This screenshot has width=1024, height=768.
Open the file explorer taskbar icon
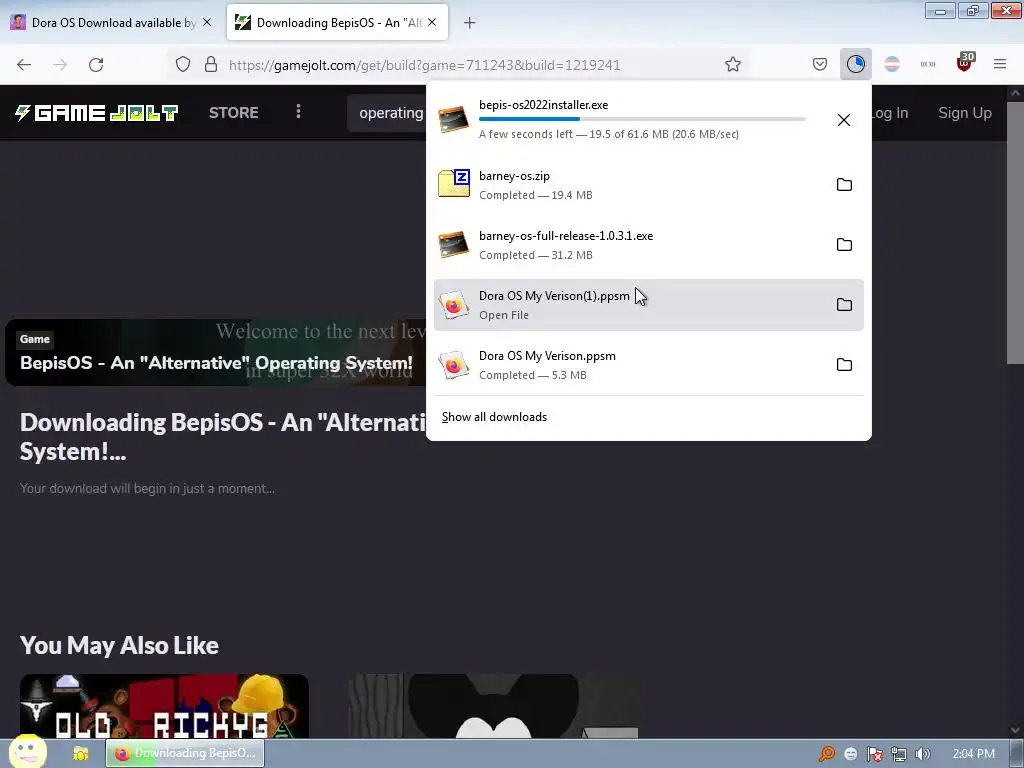point(80,754)
